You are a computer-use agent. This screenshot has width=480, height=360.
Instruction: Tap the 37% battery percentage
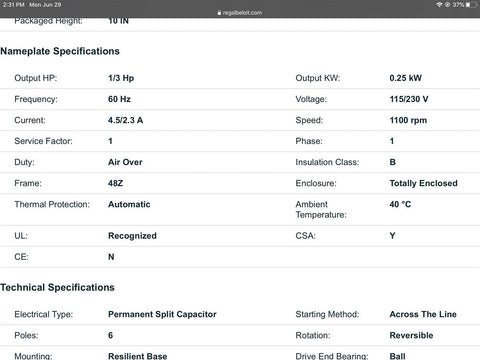tap(458, 5)
